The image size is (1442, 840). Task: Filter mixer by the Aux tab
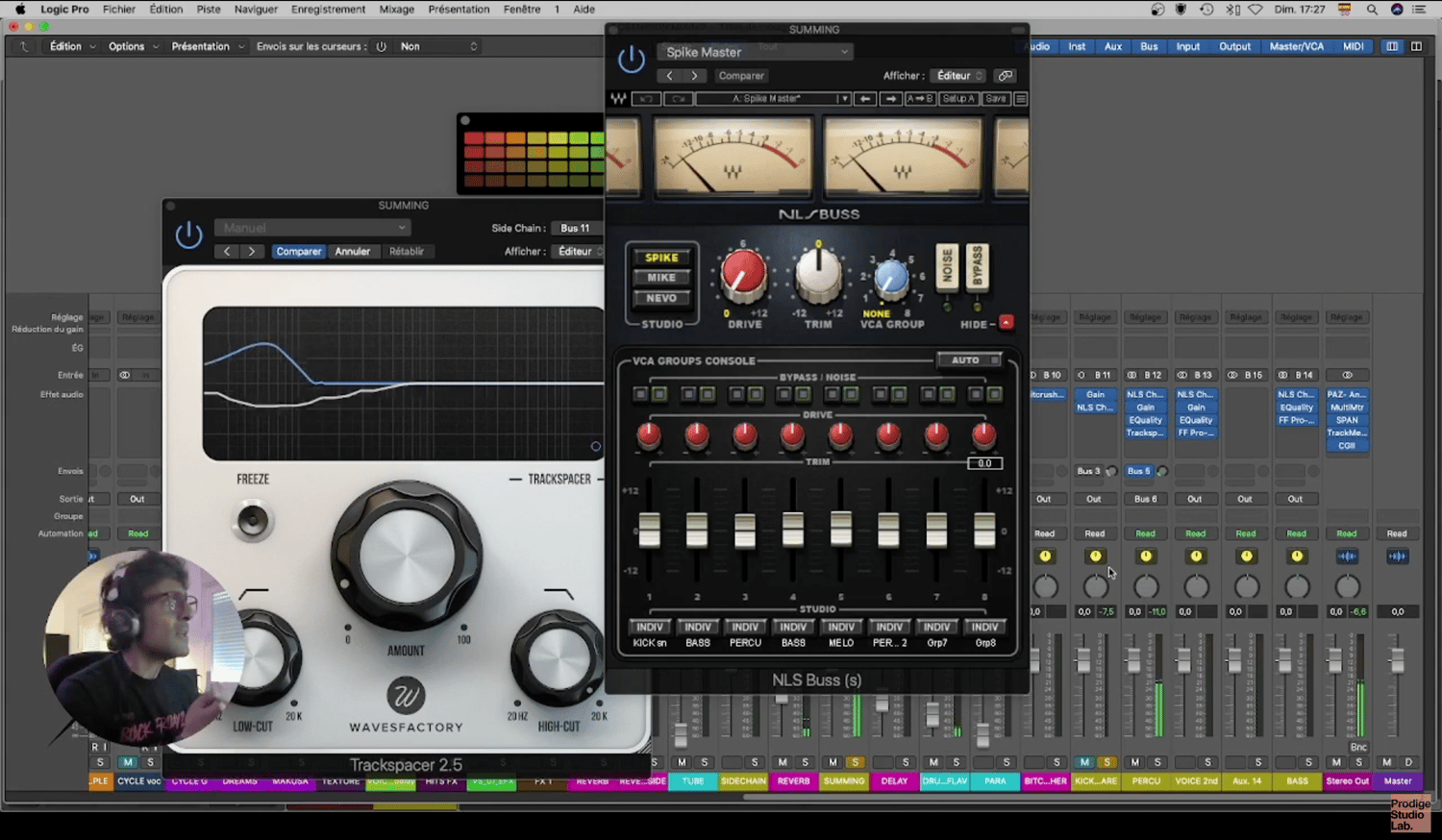[x=1112, y=46]
